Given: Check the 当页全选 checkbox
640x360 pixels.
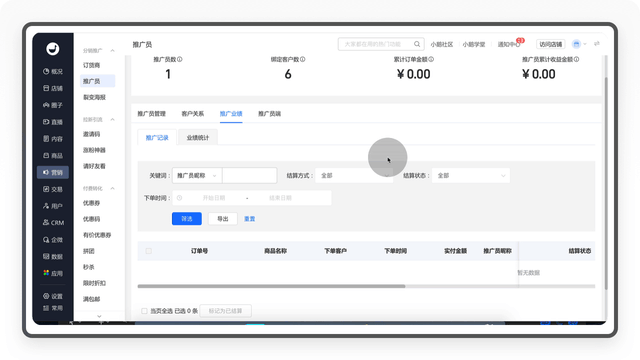Looking at the screenshot, I should tap(144, 311).
